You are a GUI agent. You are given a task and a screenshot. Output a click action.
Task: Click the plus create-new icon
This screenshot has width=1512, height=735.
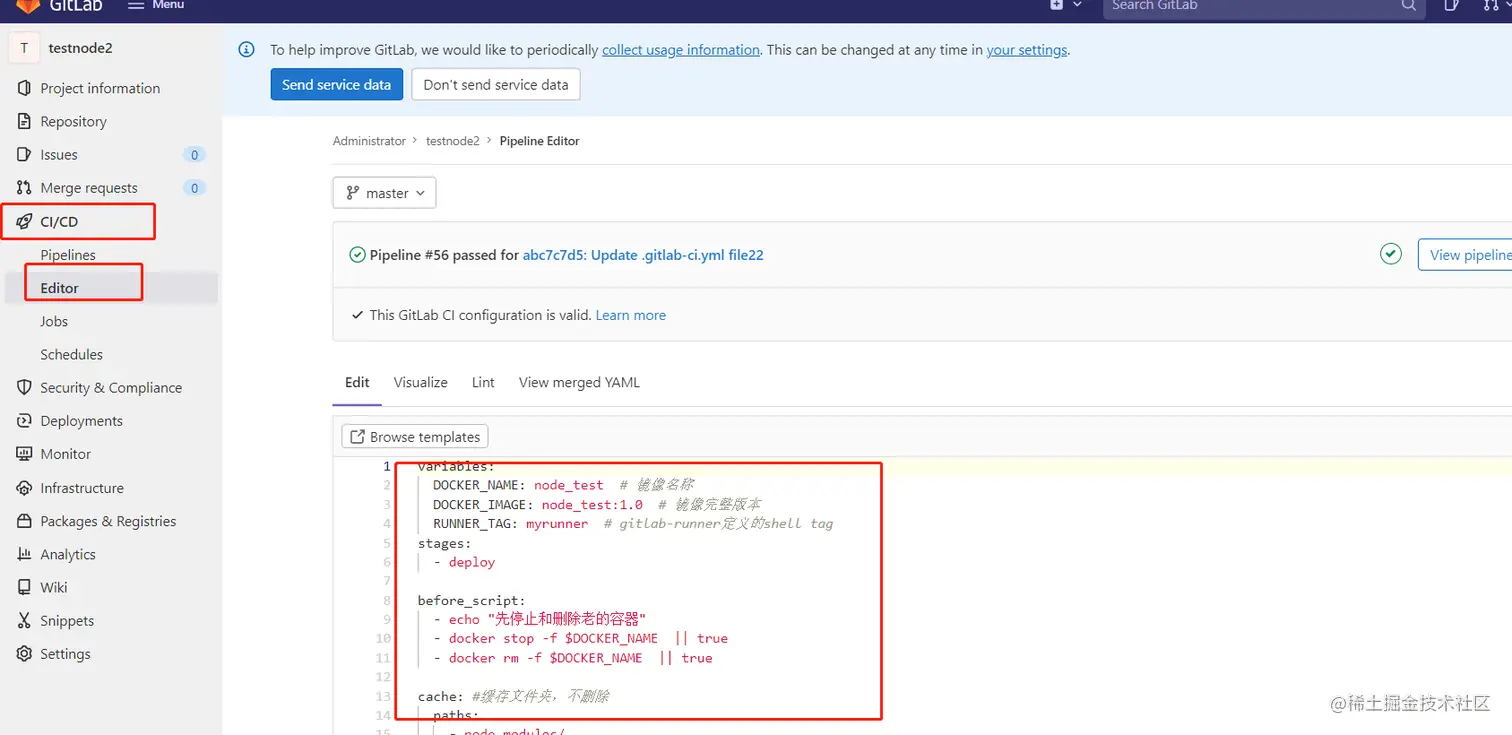tap(1056, 5)
